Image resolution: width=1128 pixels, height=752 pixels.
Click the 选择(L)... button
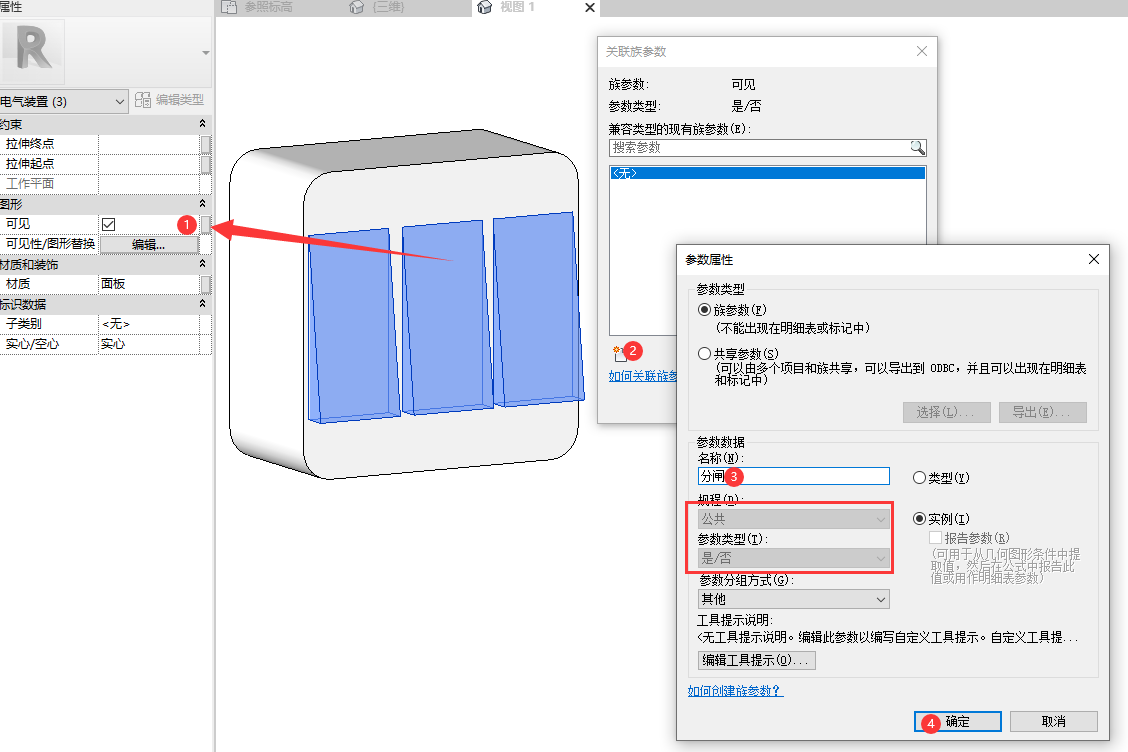point(947,412)
